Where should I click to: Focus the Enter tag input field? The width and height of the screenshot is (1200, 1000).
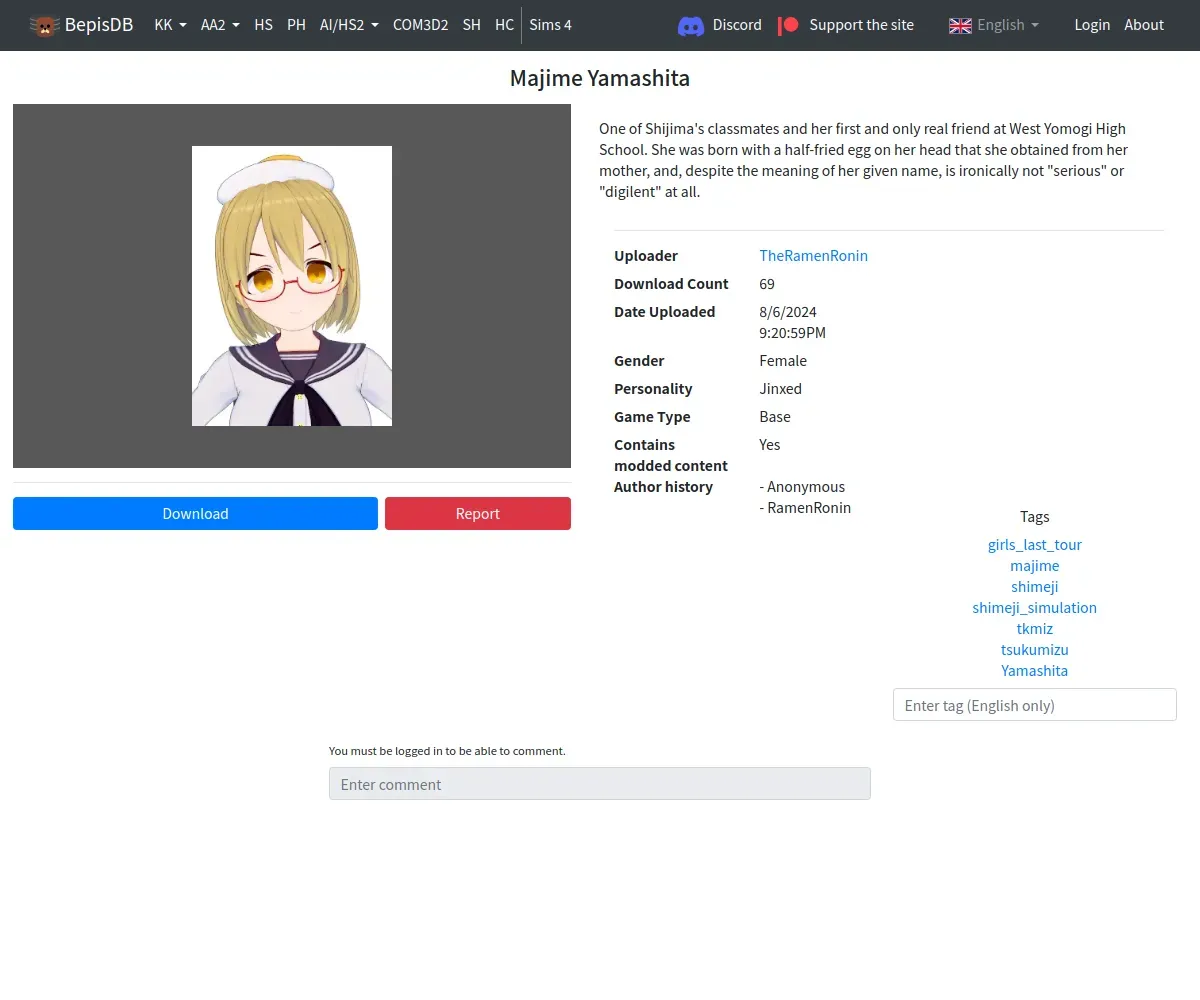click(x=1035, y=705)
